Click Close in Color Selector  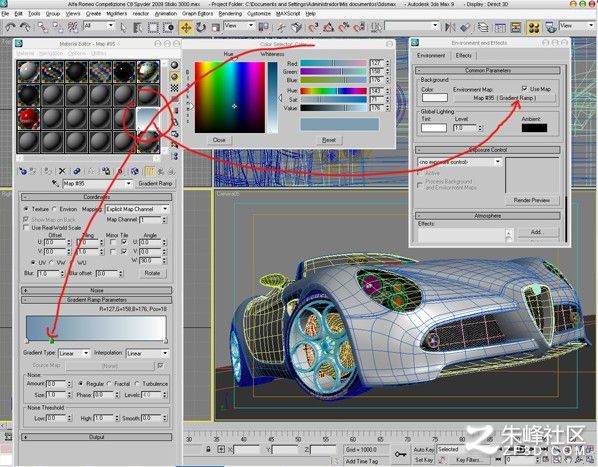[x=219, y=140]
